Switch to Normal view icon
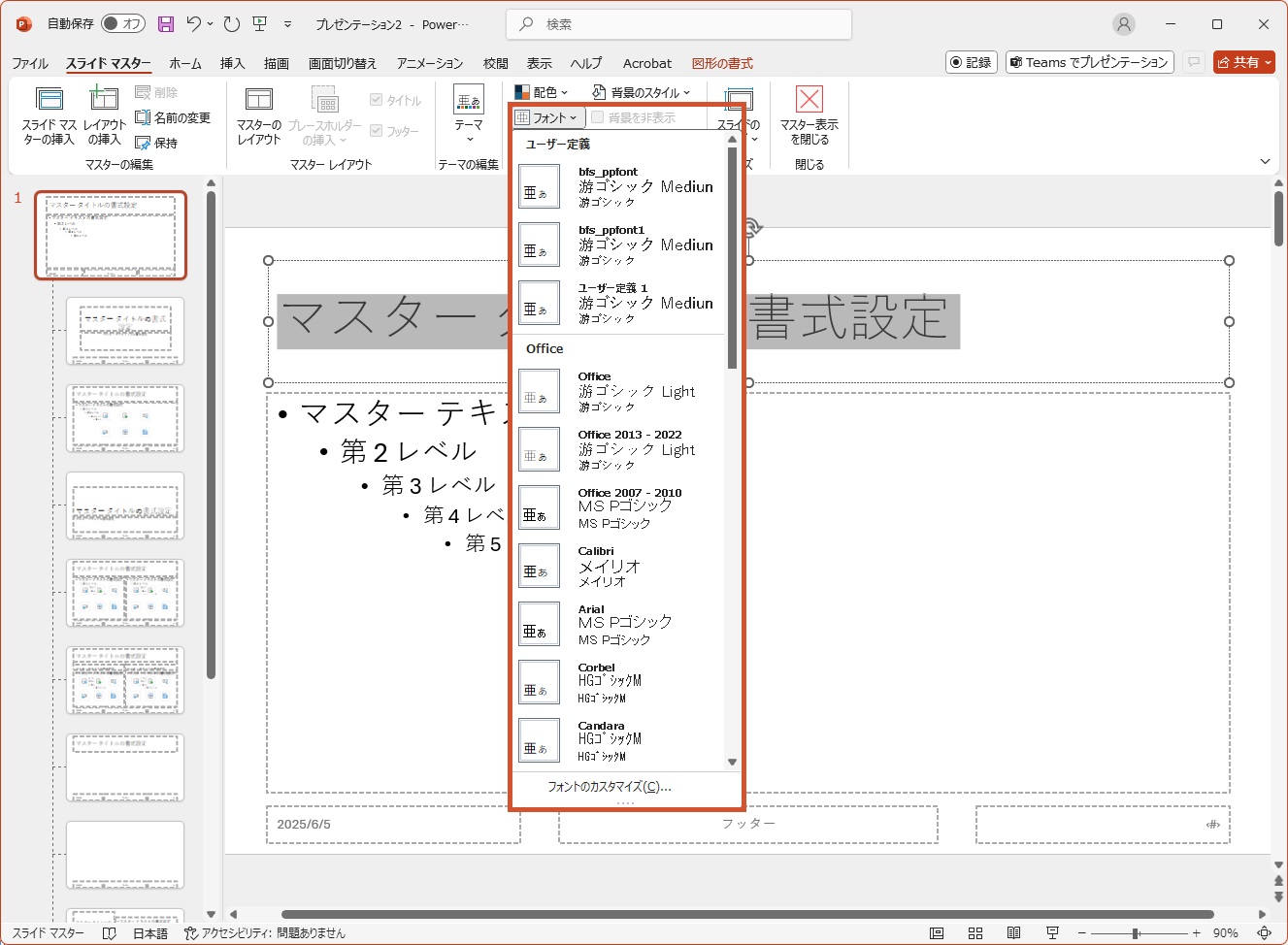This screenshot has height=945, width=1288. (x=937, y=933)
